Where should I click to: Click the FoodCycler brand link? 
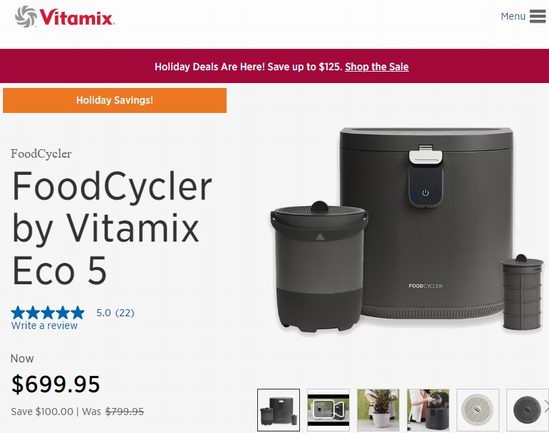pos(41,154)
